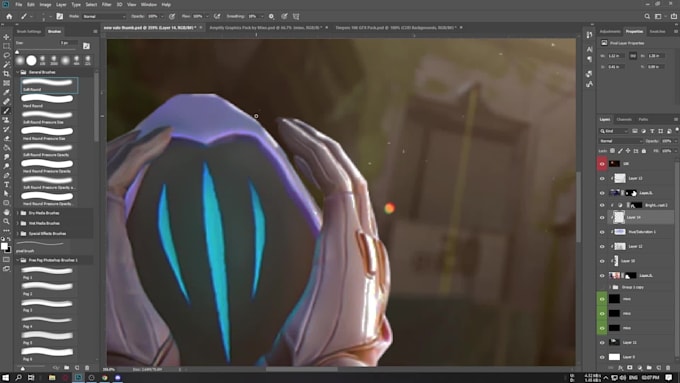
Task: Add layer mask at Layers panel bottom
Action: pyautogui.click(x=630, y=368)
